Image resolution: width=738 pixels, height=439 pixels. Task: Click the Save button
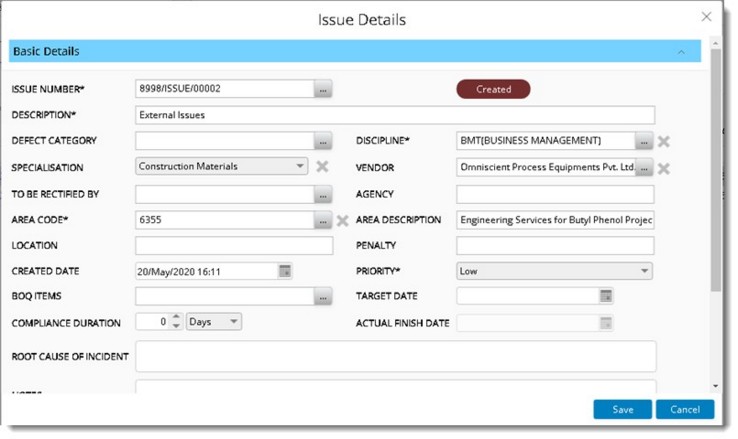pos(622,410)
